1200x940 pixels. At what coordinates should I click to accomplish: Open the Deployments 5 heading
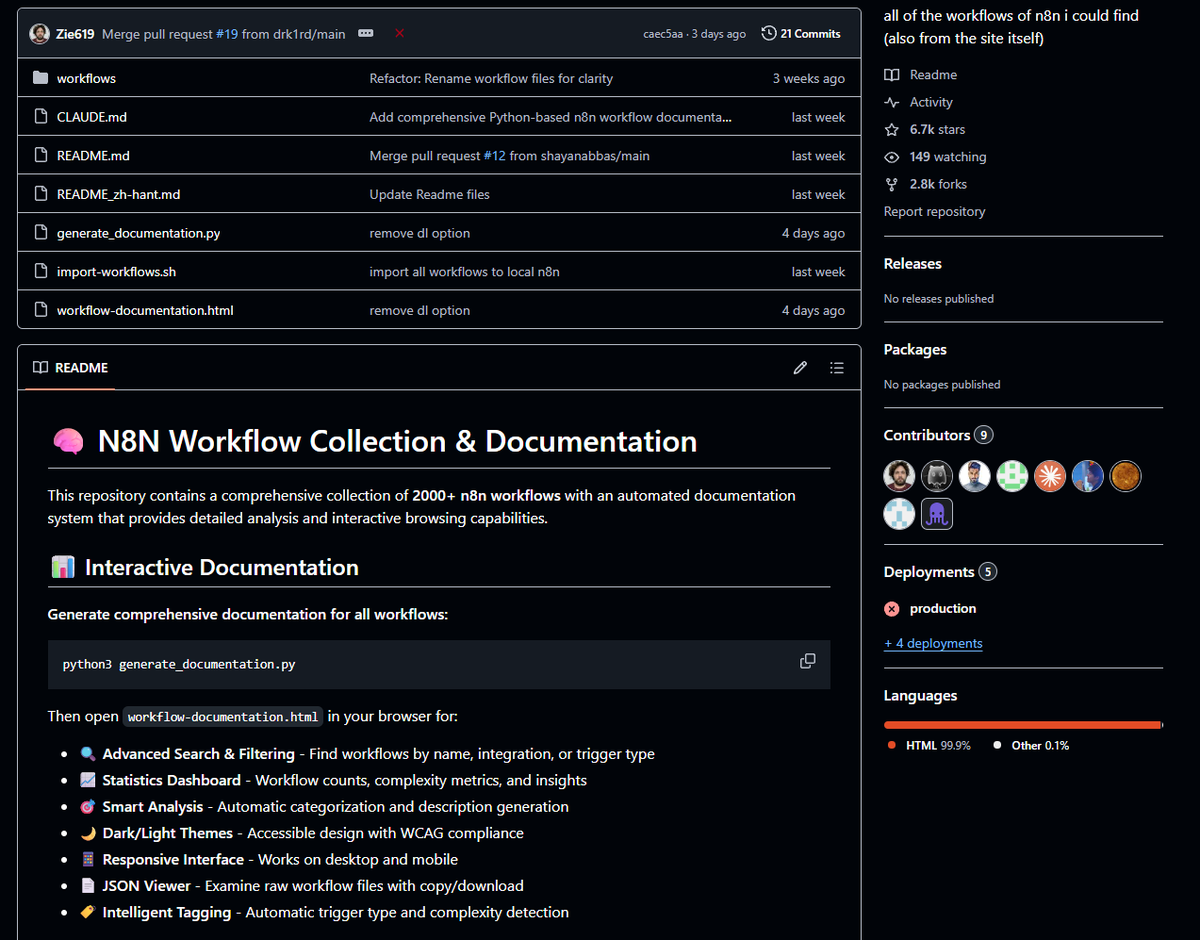940,572
